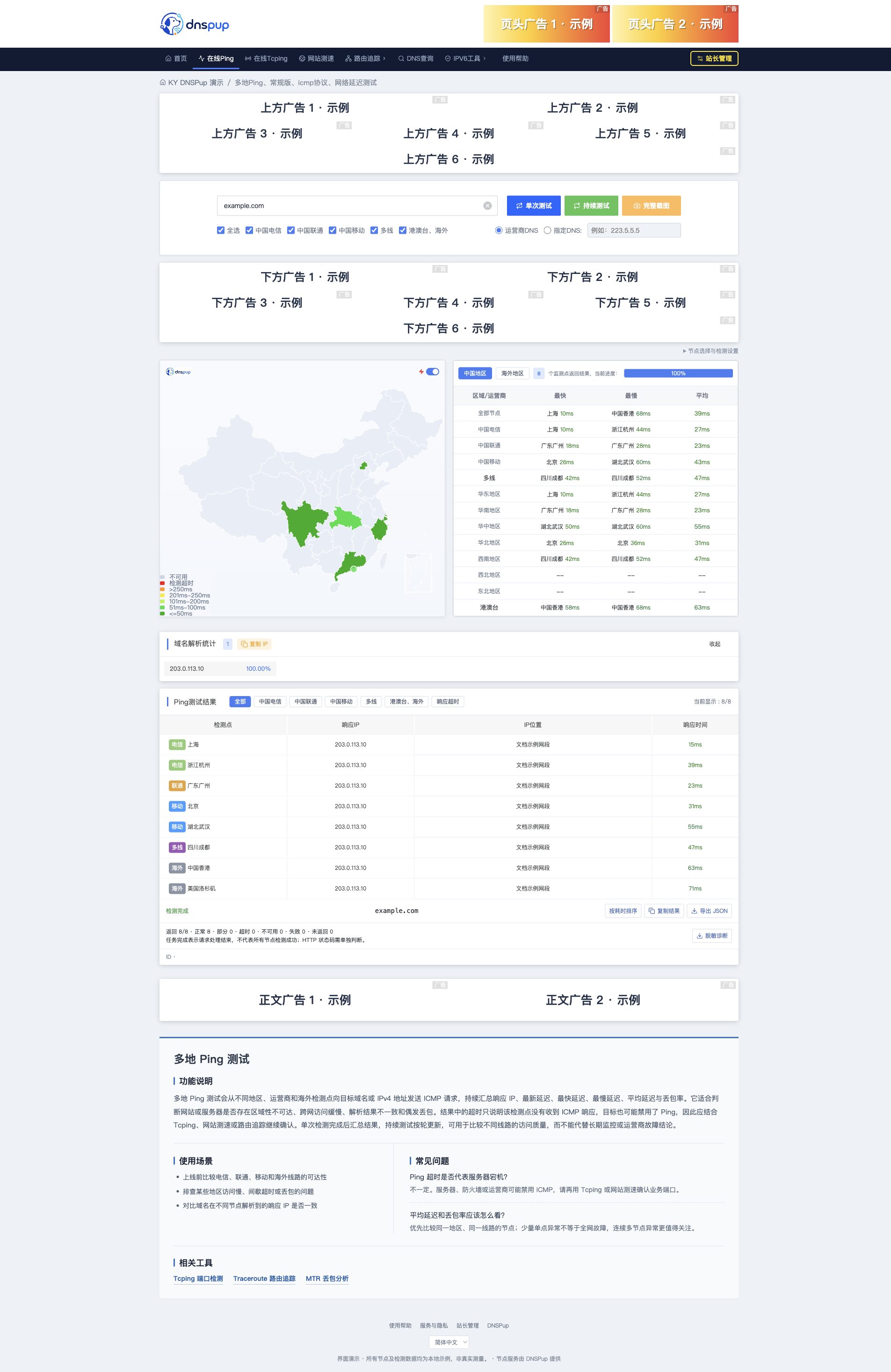The image size is (891, 1372).
Task: Download 脱敏诊断 report
Action: click(712, 935)
